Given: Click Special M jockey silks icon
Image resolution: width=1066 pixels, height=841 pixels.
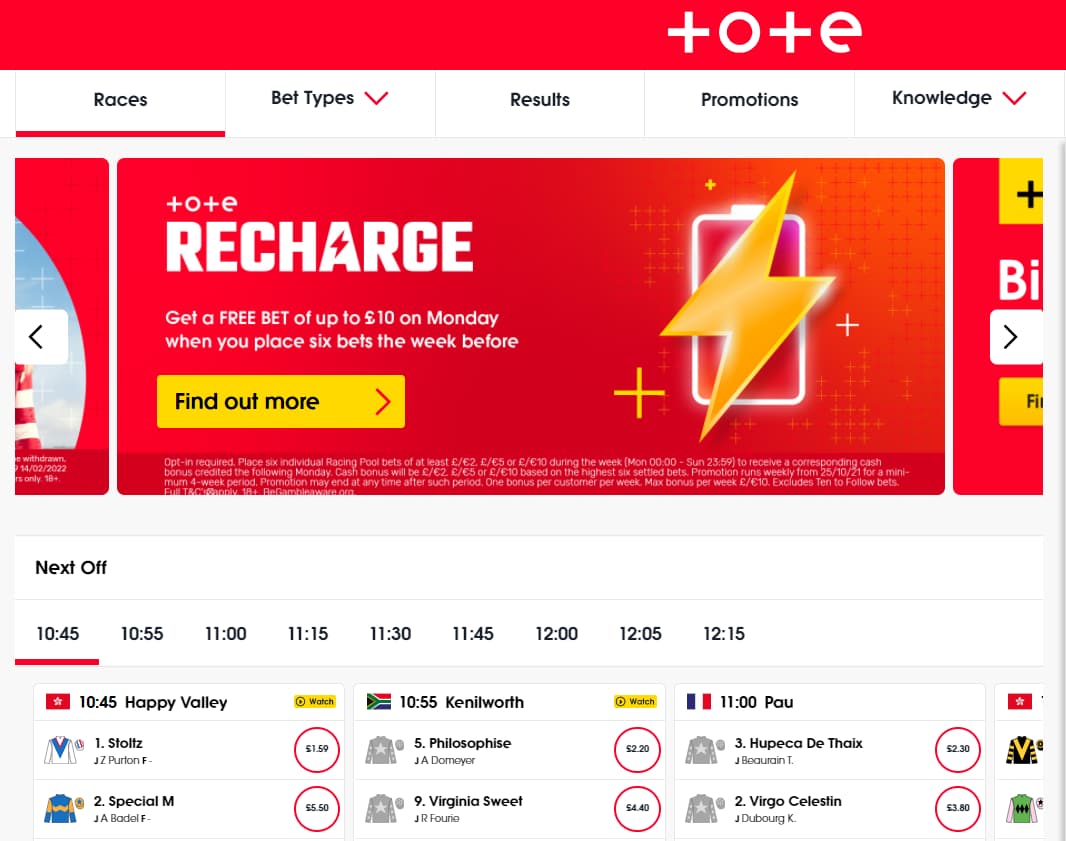Looking at the screenshot, I should (x=62, y=808).
